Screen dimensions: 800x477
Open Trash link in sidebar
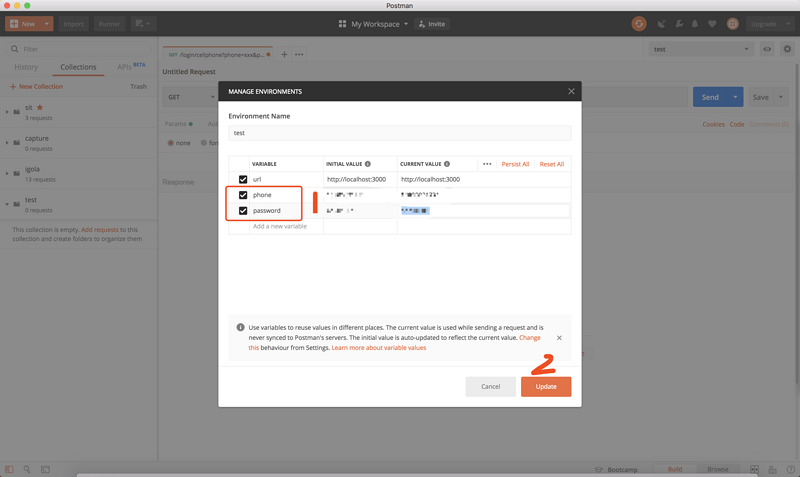click(x=138, y=87)
